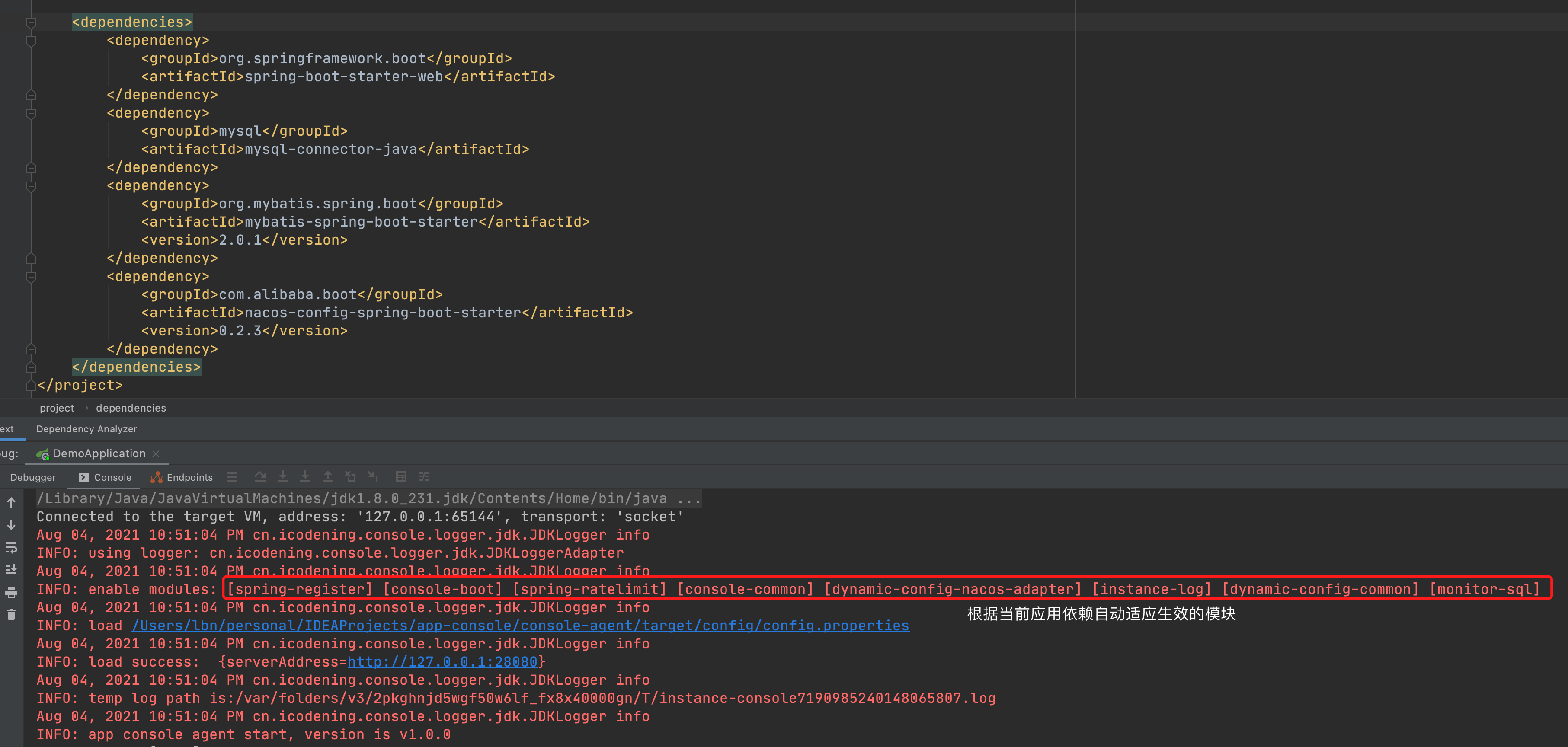Collapse the spring-boot-starter-web dependency fold

[31, 41]
